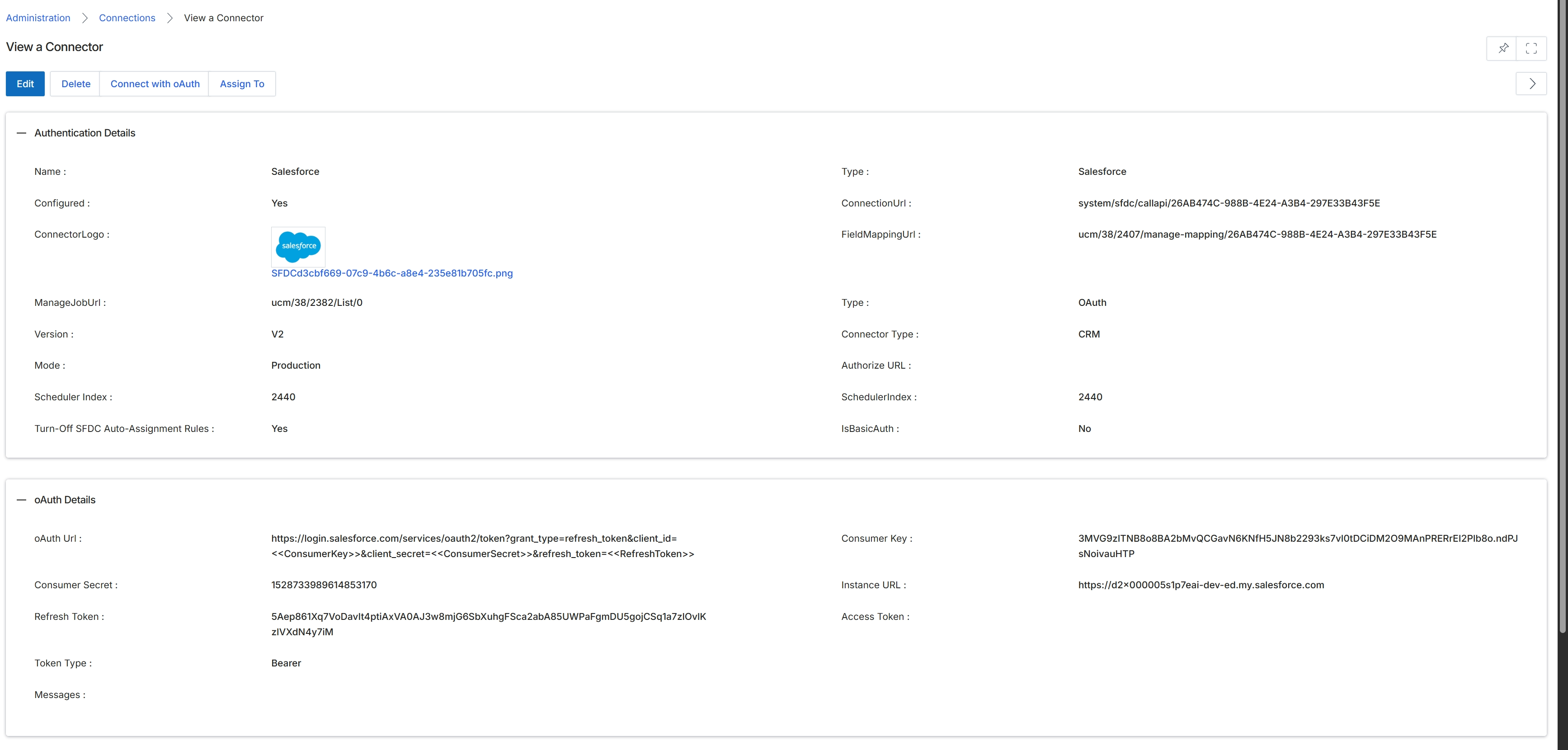Click Connector Type value CRM
This screenshot has height=750, width=1568.
[x=1089, y=334]
